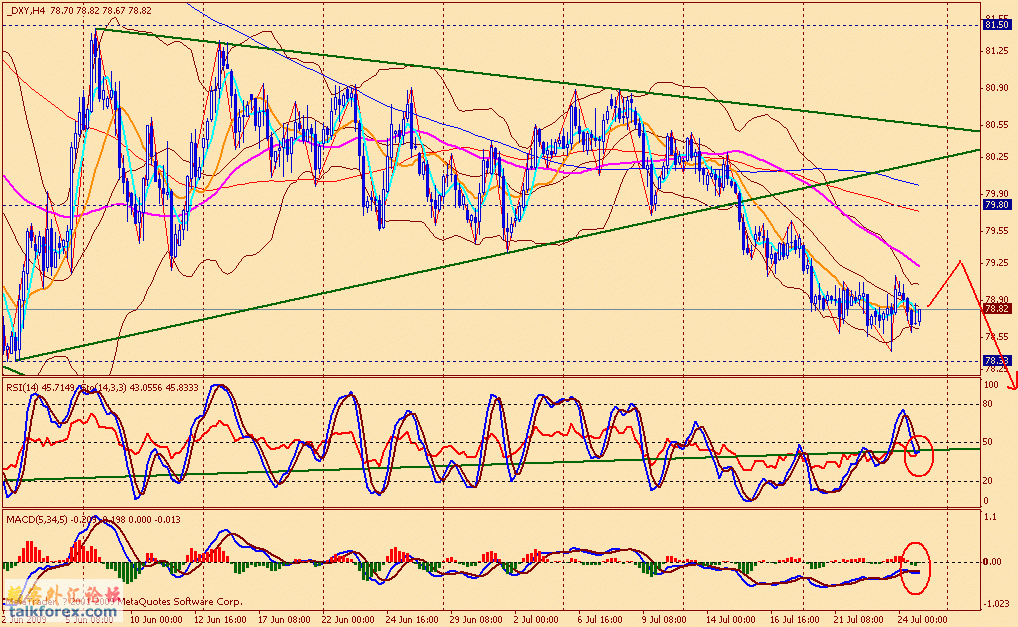Click the 12 Jun 16:00 time label
Image resolution: width=1018 pixels, height=627 pixels.
[220, 619]
